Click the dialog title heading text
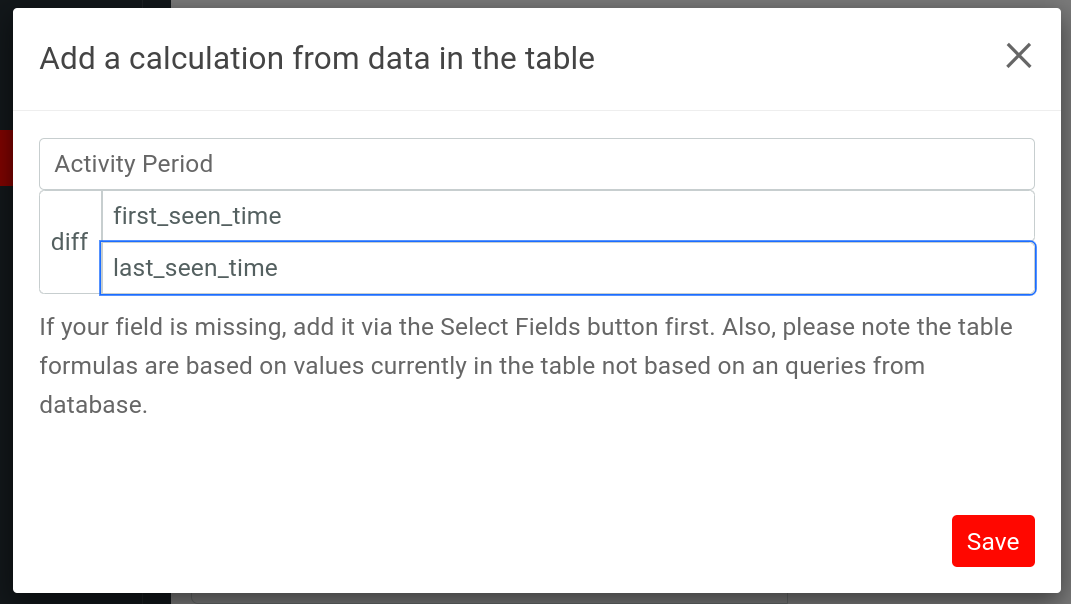Image resolution: width=1071 pixels, height=604 pixels. point(317,59)
